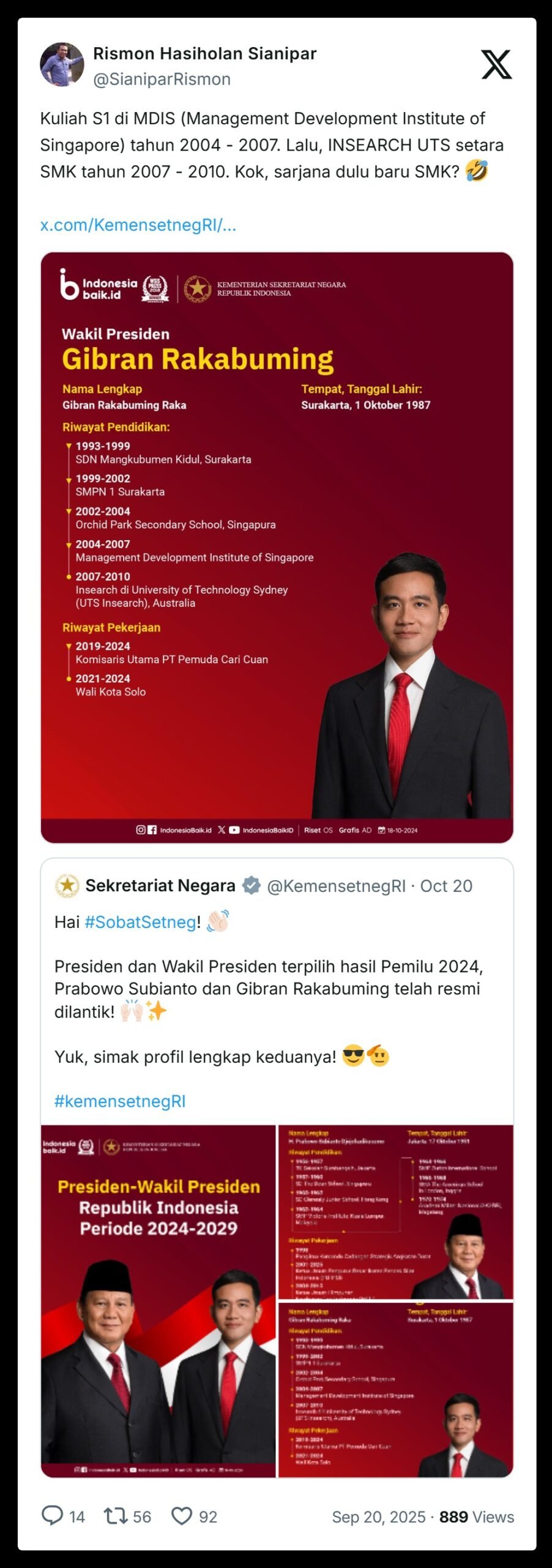Click the verified badge beside Sekretariat Negara
The width and height of the screenshot is (552, 1568).
[x=251, y=886]
